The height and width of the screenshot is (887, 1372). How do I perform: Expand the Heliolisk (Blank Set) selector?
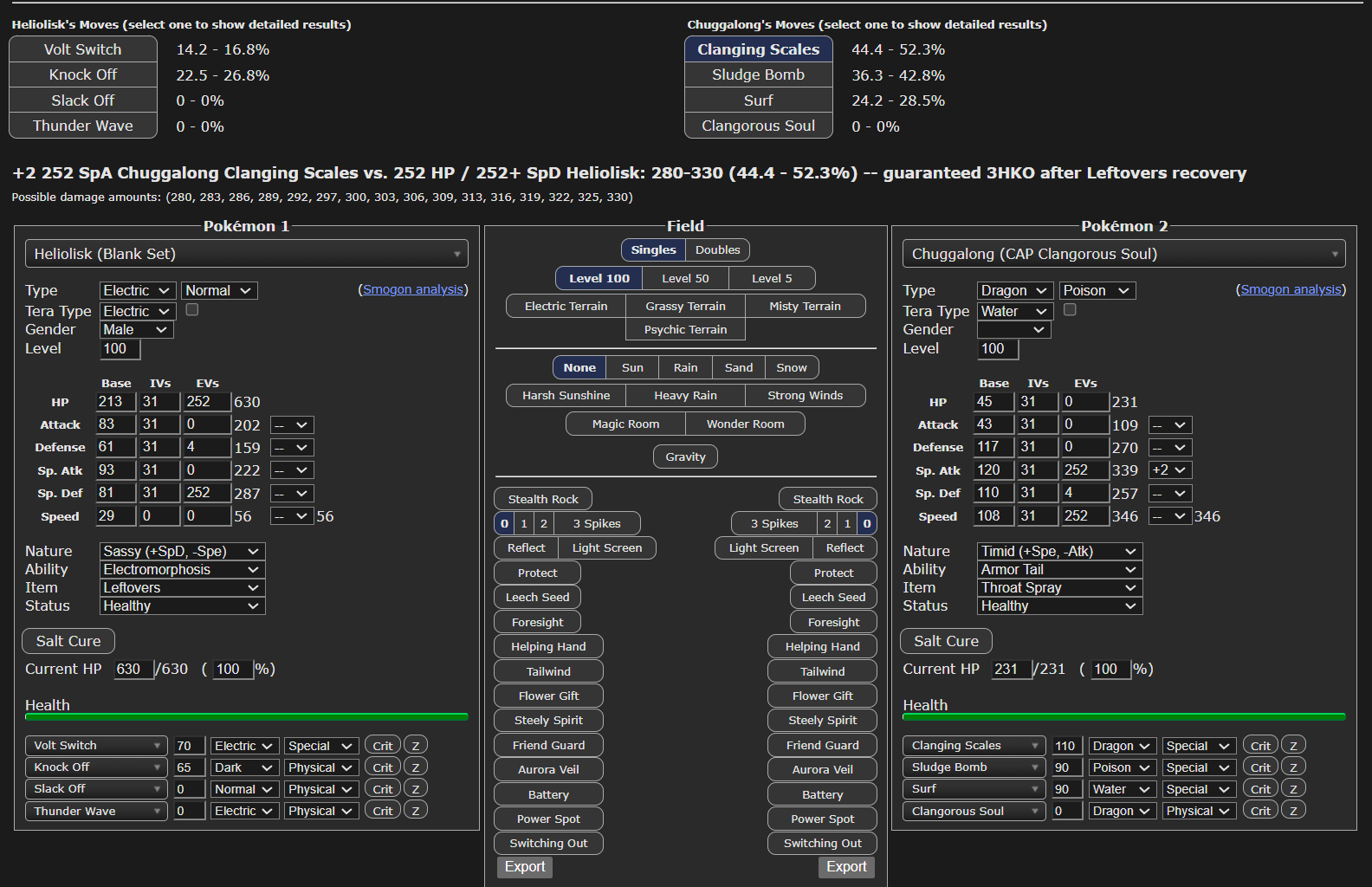tap(247, 254)
